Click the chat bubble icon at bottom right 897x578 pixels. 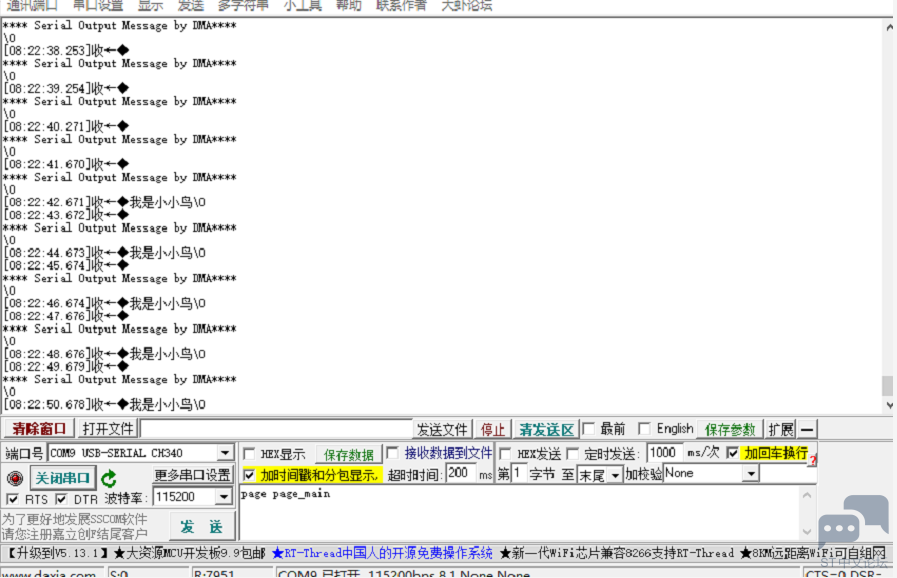point(851,522)
